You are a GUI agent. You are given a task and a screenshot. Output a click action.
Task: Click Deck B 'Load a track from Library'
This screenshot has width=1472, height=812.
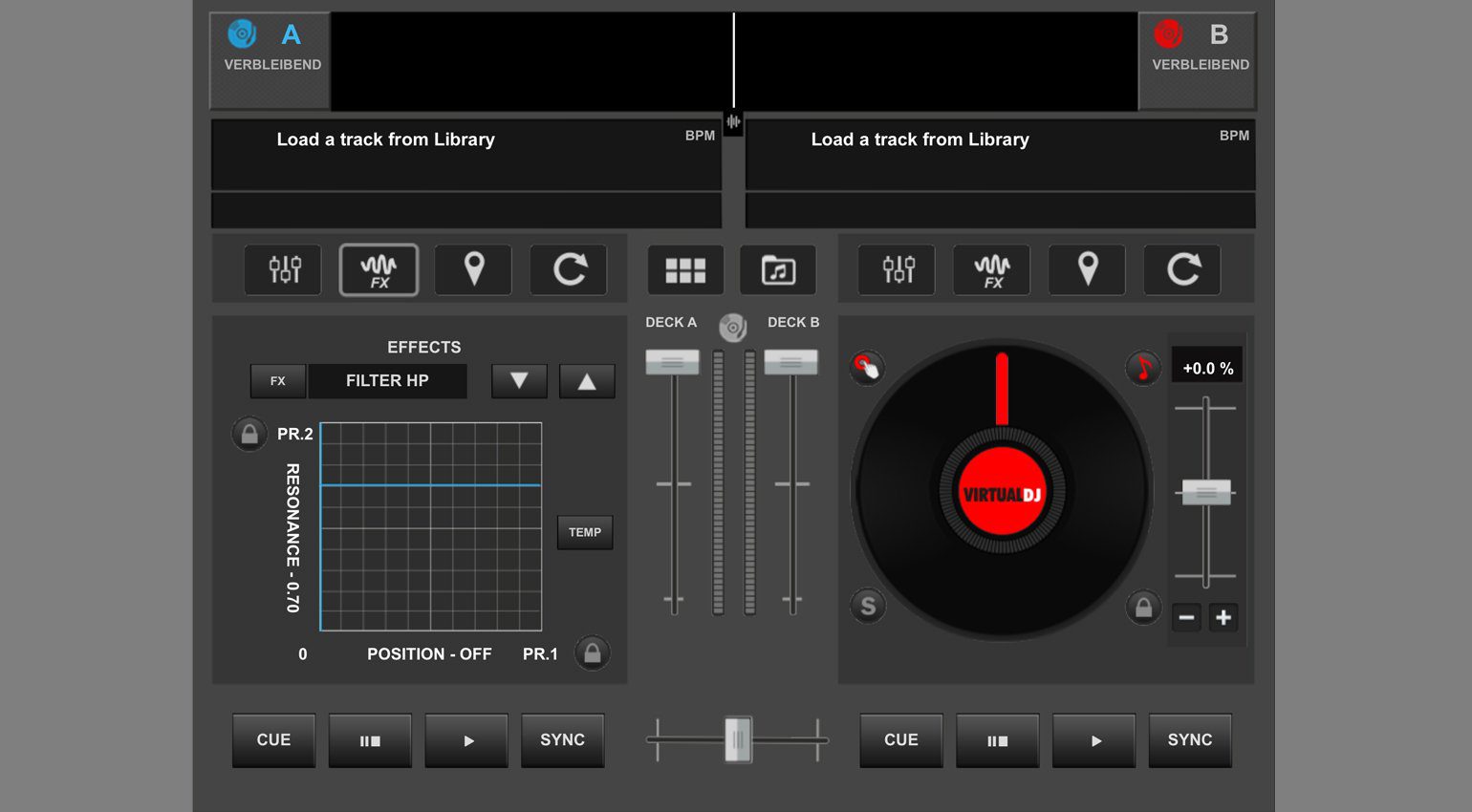tap(920, 139)
